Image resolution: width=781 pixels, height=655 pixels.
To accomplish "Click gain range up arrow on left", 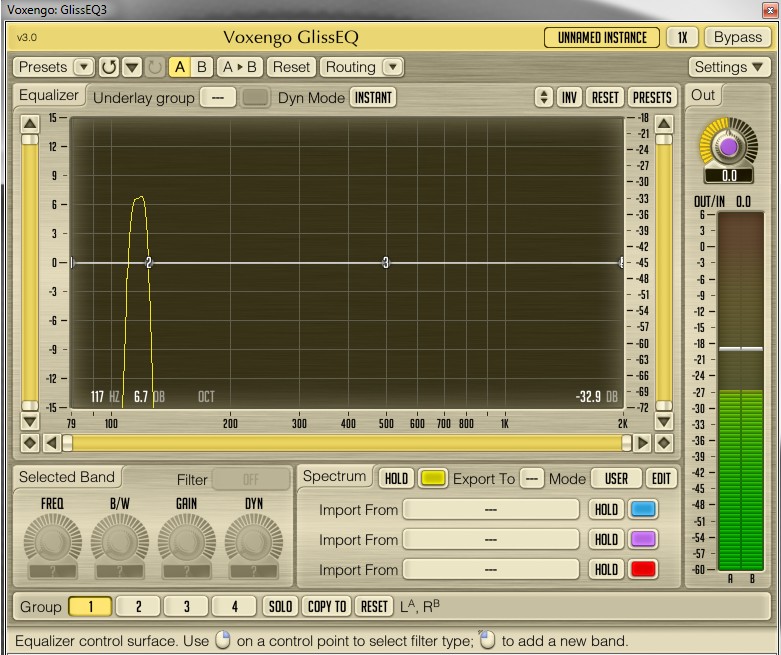I will pyautogui.click(x=30, y=124).
